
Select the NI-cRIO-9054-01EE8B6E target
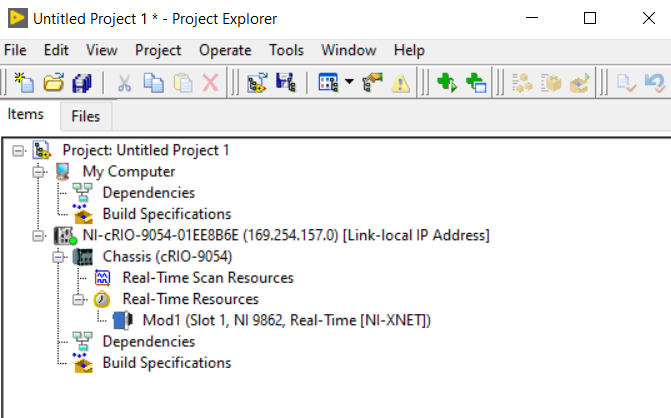point(286,235)
